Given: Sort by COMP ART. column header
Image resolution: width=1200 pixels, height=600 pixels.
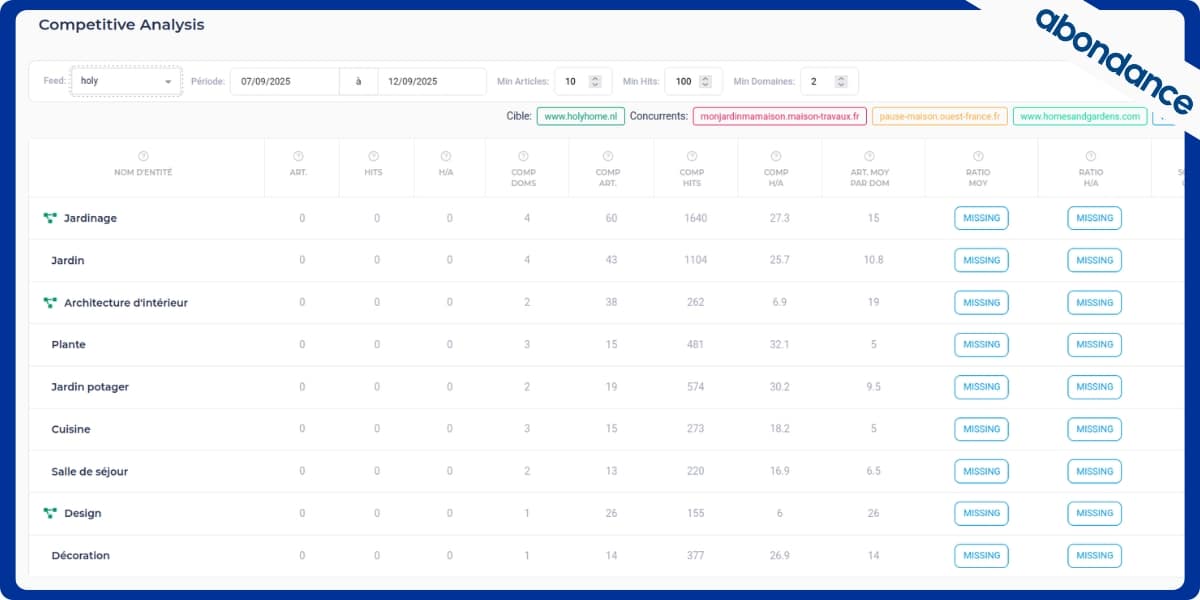Looking at the screenshot, I should pyautogui.click(x=608, y=177).
